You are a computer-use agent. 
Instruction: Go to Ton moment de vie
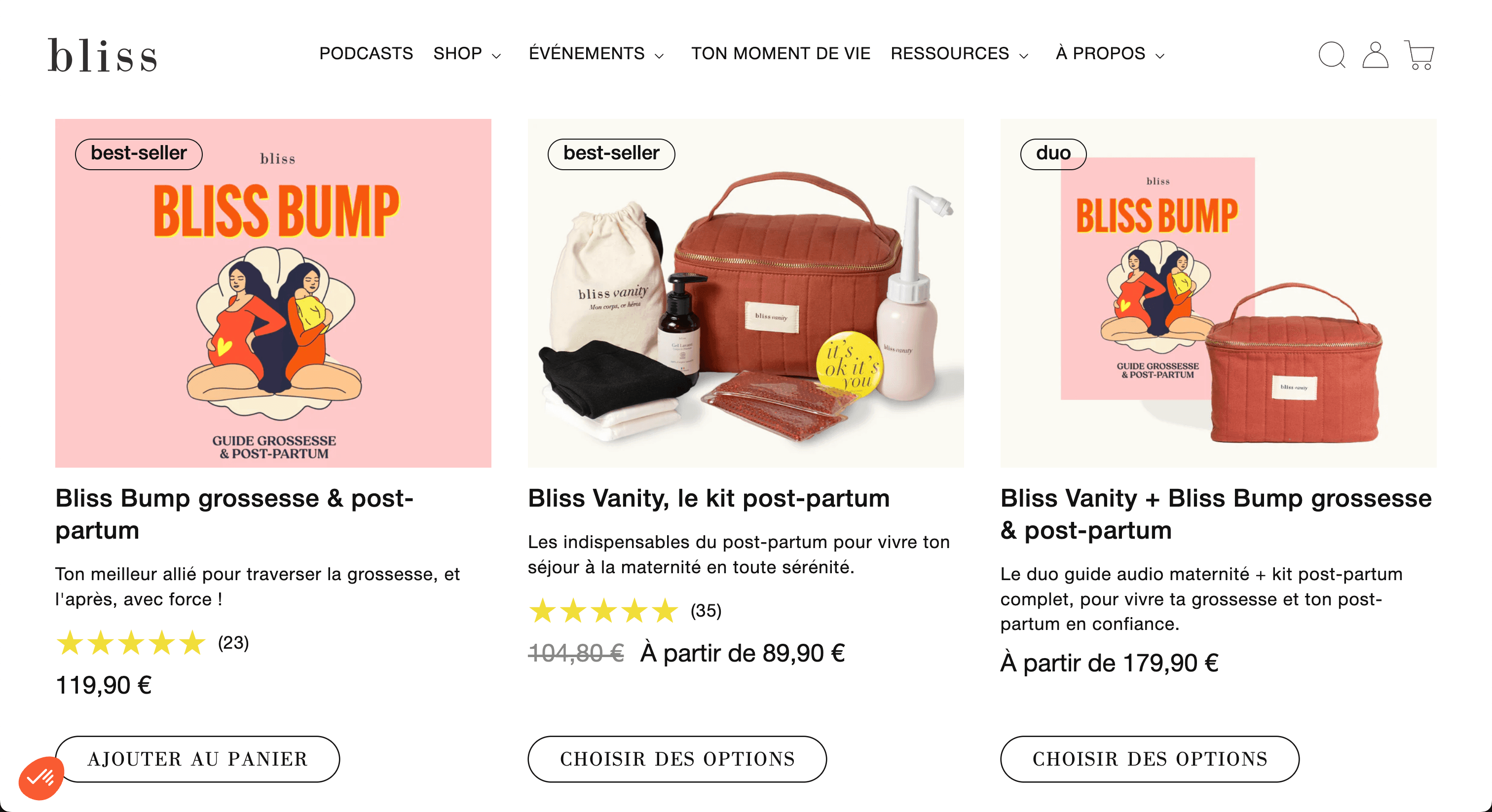[780, 54]
